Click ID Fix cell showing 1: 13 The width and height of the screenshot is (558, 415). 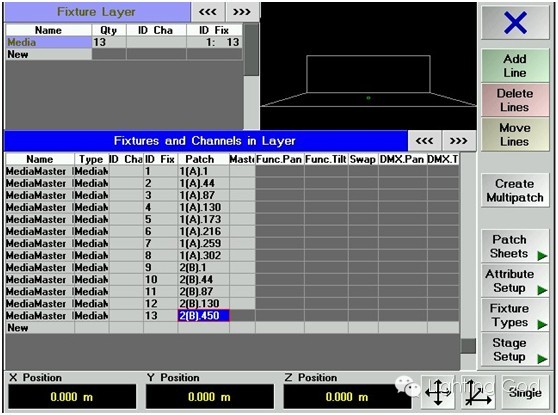tap(214, 42)
